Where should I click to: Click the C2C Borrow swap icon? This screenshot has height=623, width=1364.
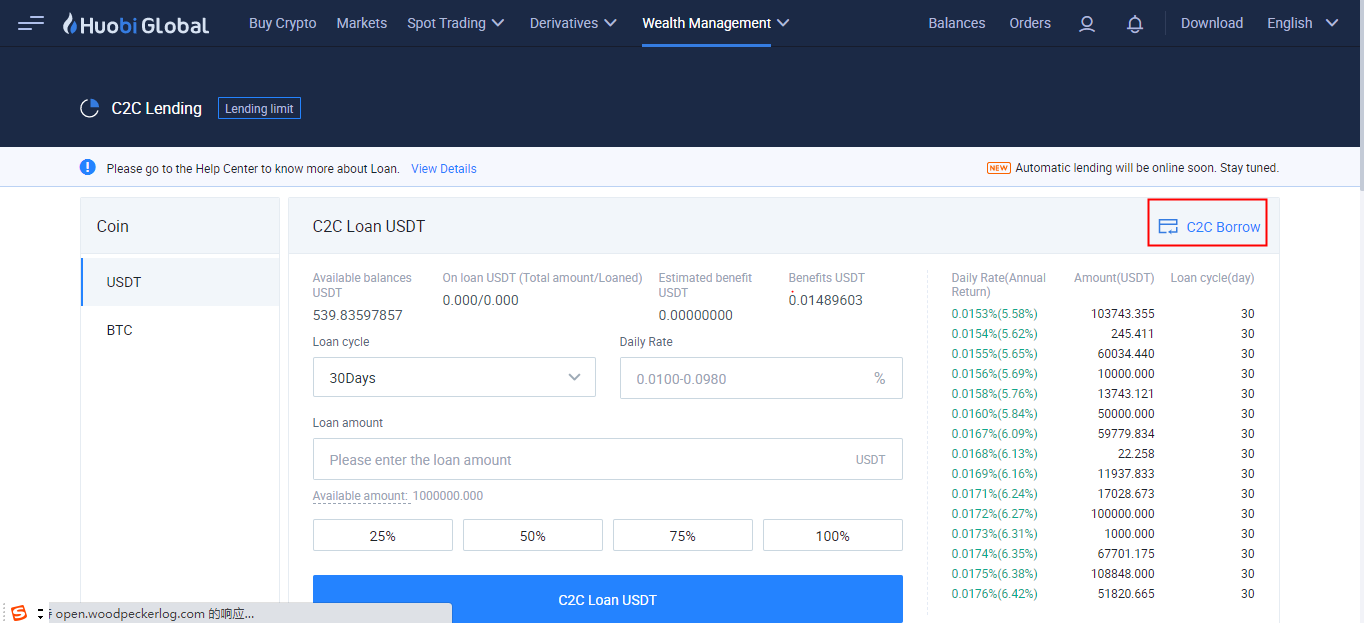[1168, 227]
